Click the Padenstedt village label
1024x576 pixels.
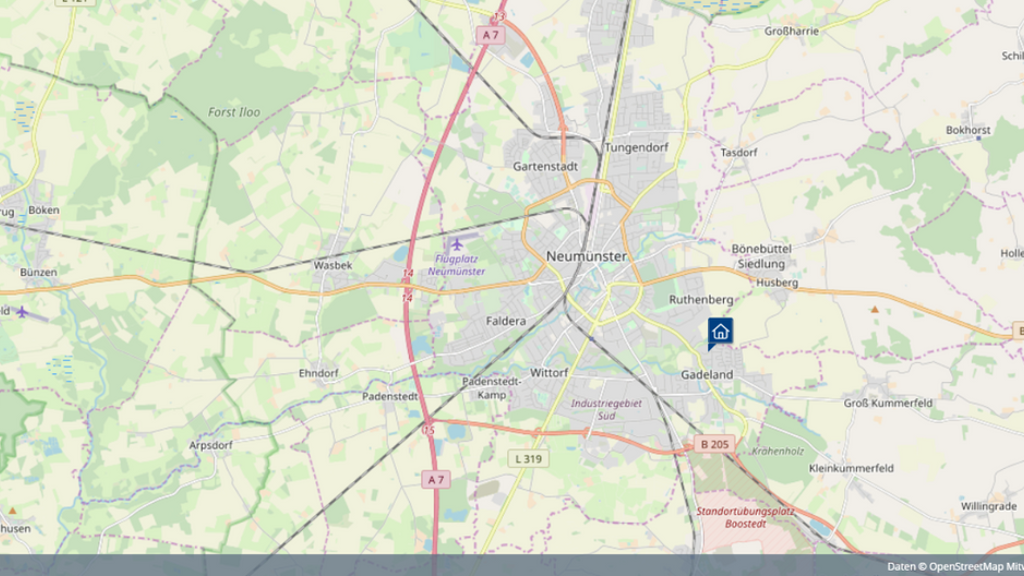tap(390, 396)
